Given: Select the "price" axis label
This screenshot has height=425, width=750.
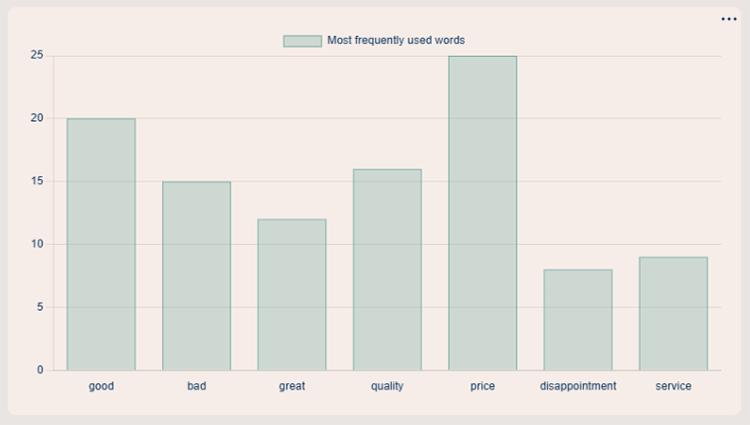Looking at the screenshot, I should coord(482,386).
